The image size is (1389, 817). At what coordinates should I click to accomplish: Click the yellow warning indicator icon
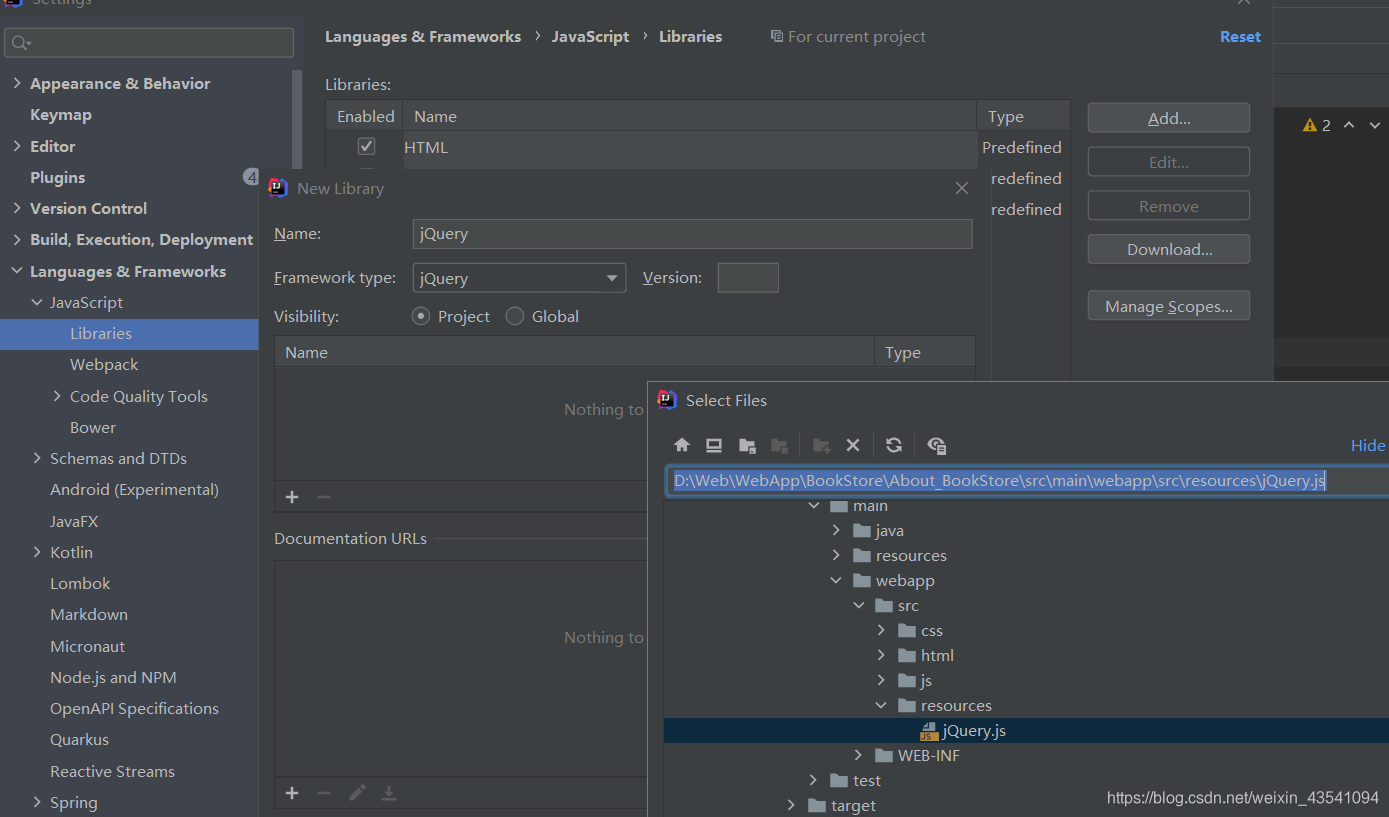tap(1310, 125)
